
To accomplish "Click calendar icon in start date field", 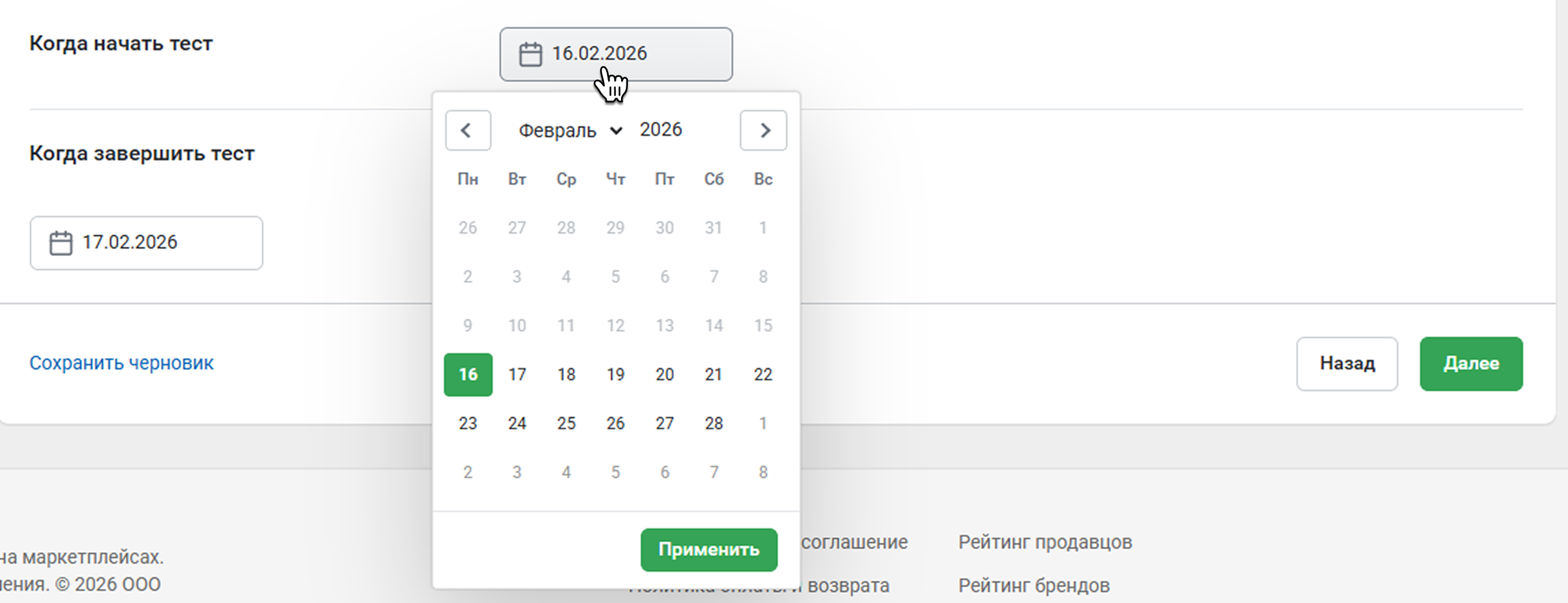I will pyautogui.click(x=530, y=54).
